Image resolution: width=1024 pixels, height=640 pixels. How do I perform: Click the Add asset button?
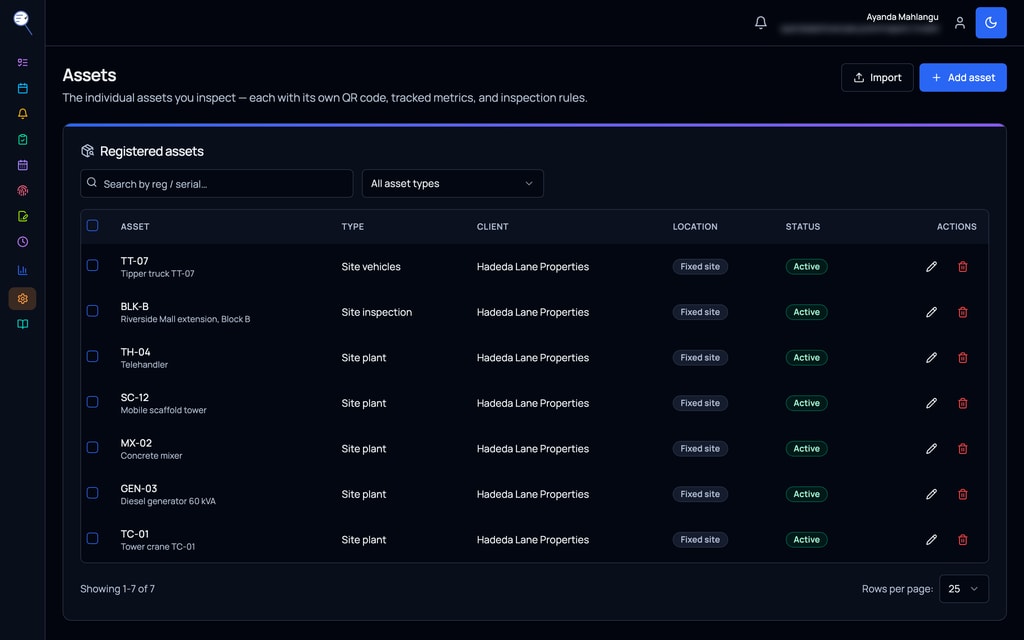click(963, 78)
